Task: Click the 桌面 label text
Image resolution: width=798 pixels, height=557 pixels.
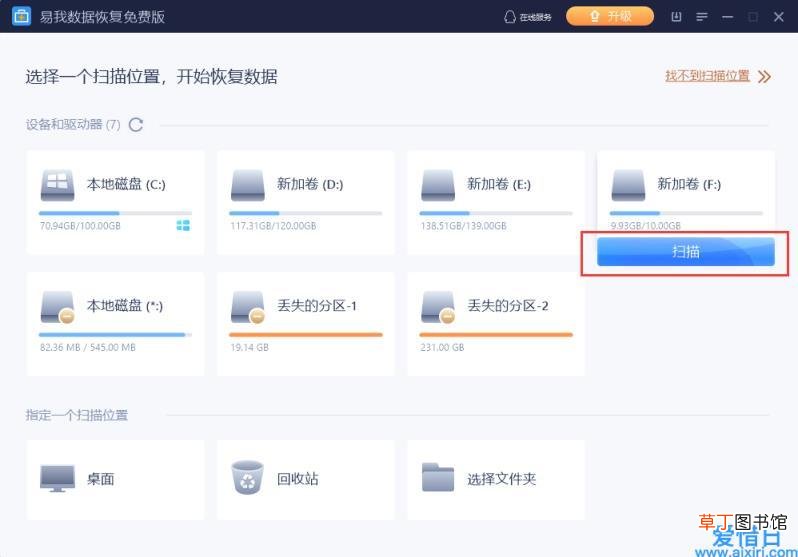Action: (x=100, y=479)
